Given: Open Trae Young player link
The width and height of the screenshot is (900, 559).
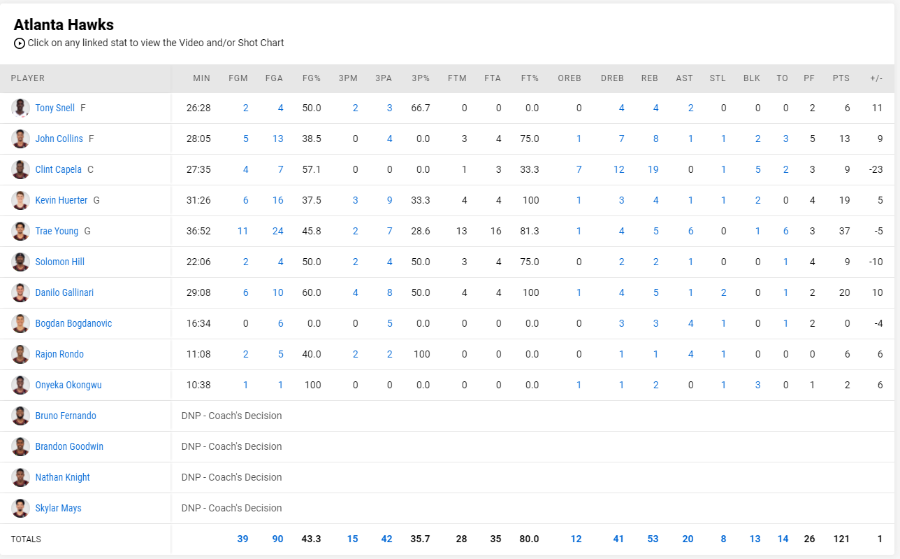Looking at the screenshot, I should [56, 231].
